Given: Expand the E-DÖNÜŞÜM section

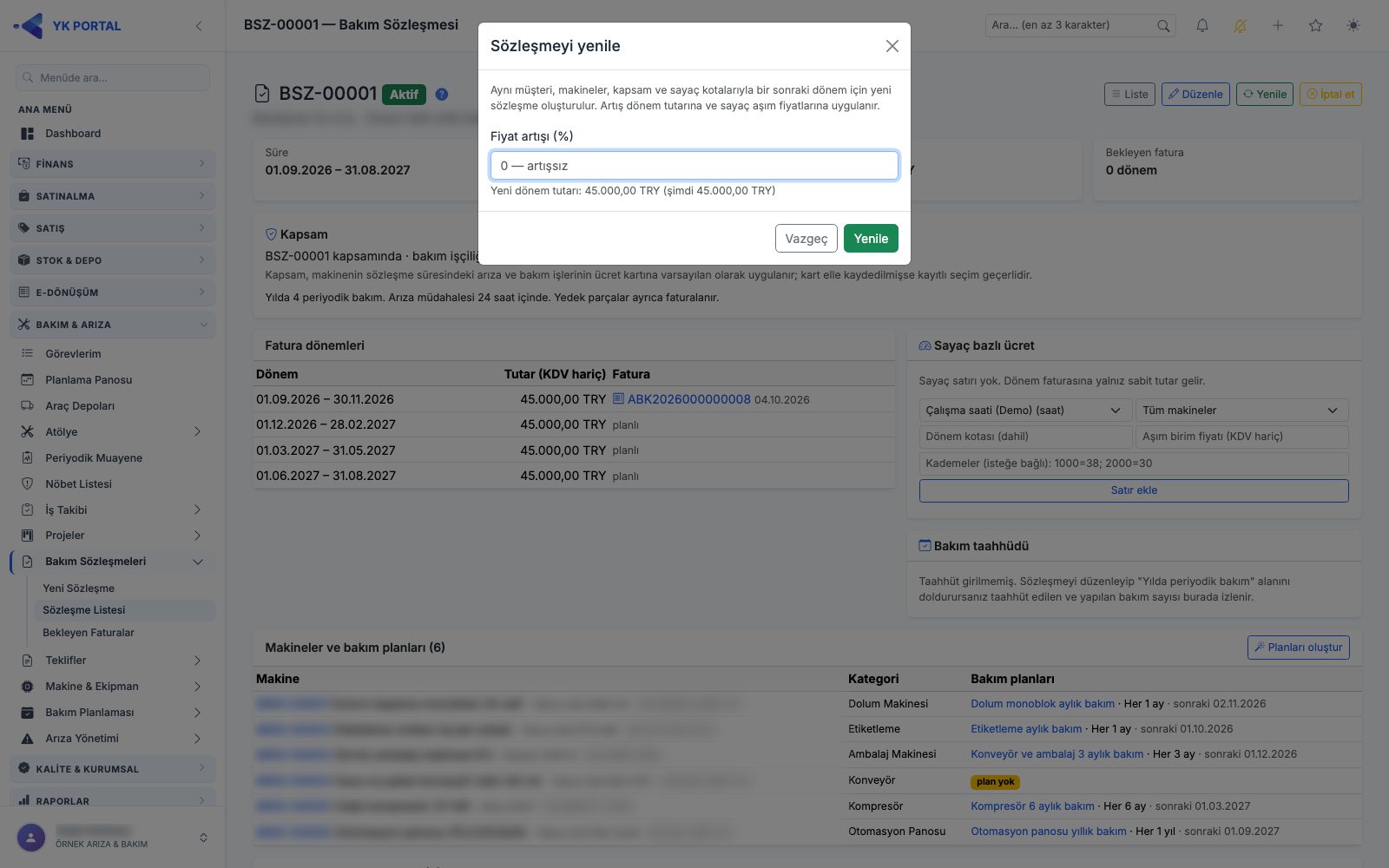Looking at the screenshot, I should tap(113, 293).
